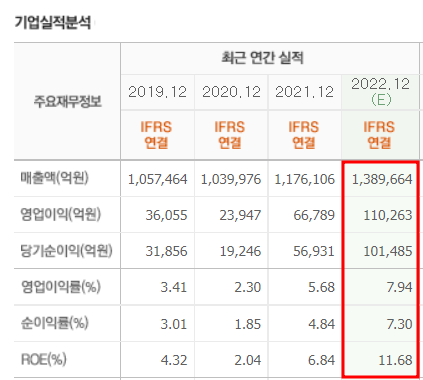Select the 영업이익률(%) row label
Image resolution: width=423 pixels, height=380 pixels.
(x=61, y=287)
